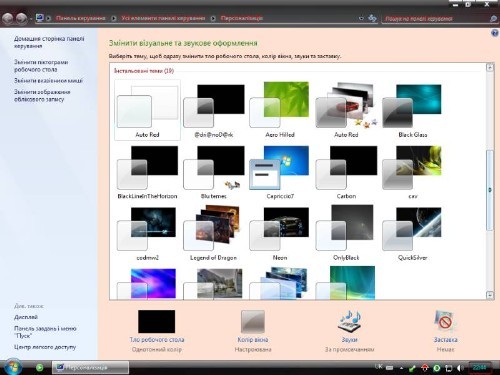Image resolution: width=500 pixels, height=375 pixels.
Task: Click the red tray icon
Action: click(424, 368)
